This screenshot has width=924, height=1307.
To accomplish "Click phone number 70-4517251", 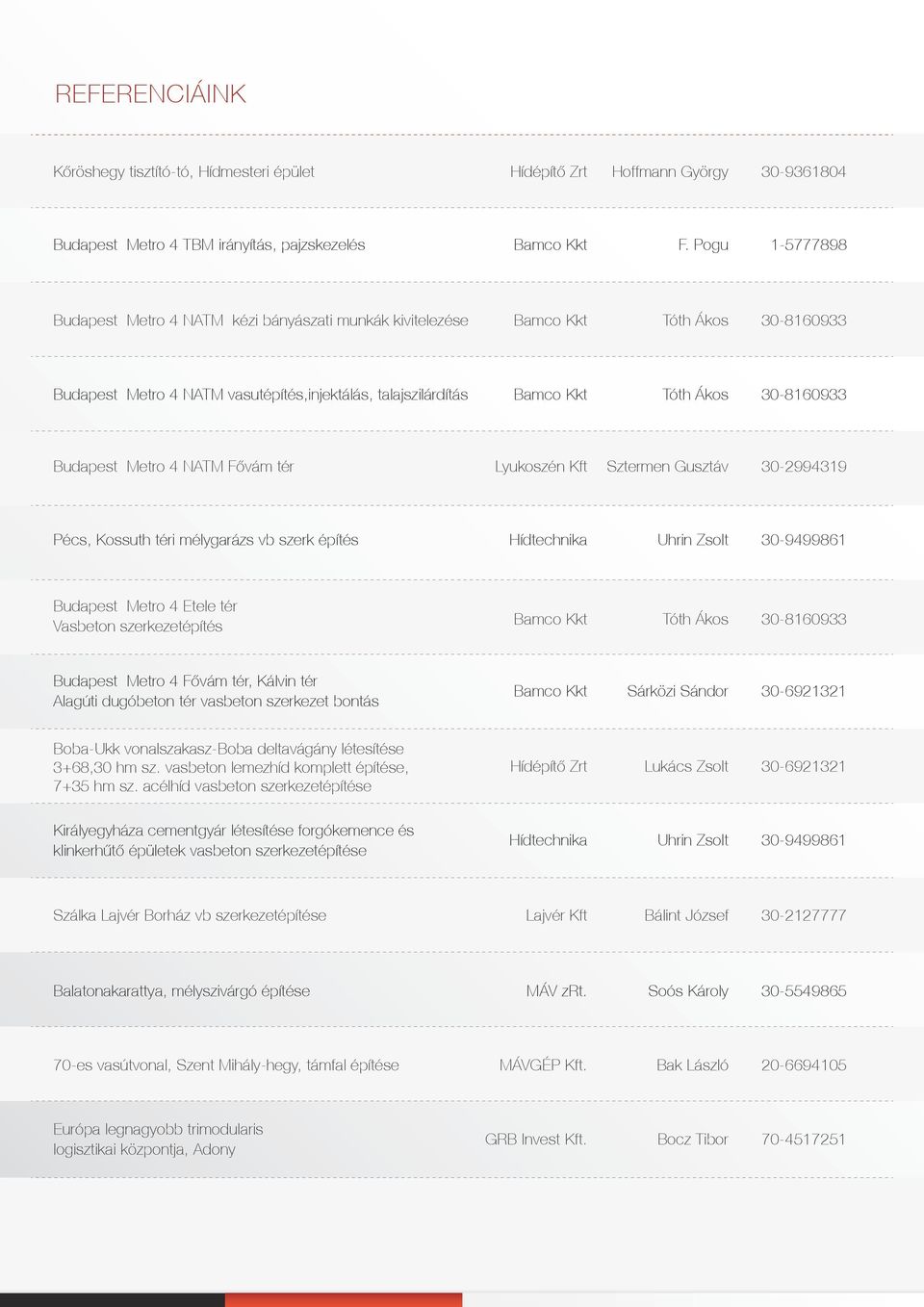I will pos(804,1140).
